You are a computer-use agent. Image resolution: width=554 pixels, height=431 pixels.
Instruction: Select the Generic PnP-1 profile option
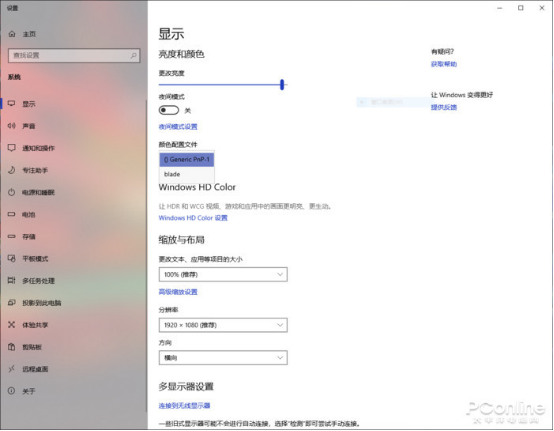coord(187,159)
